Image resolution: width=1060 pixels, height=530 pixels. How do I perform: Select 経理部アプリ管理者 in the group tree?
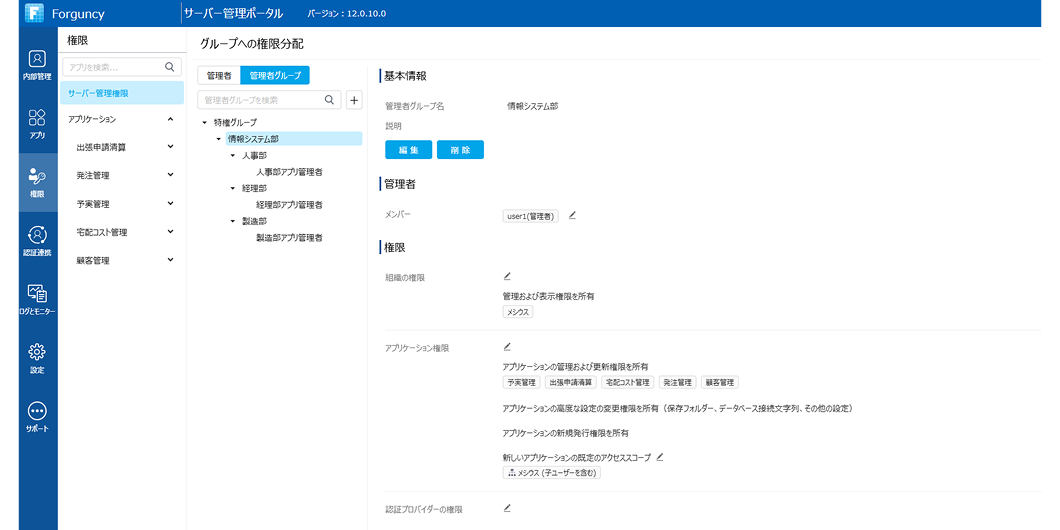click(x=289, y=205)
